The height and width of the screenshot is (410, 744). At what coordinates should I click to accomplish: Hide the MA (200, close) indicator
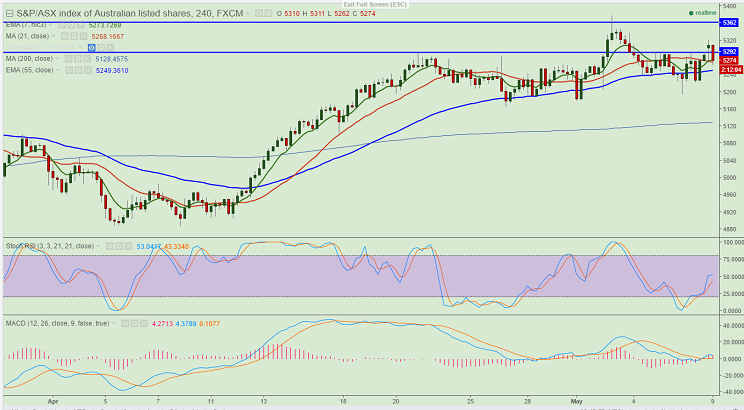point(68,59)
